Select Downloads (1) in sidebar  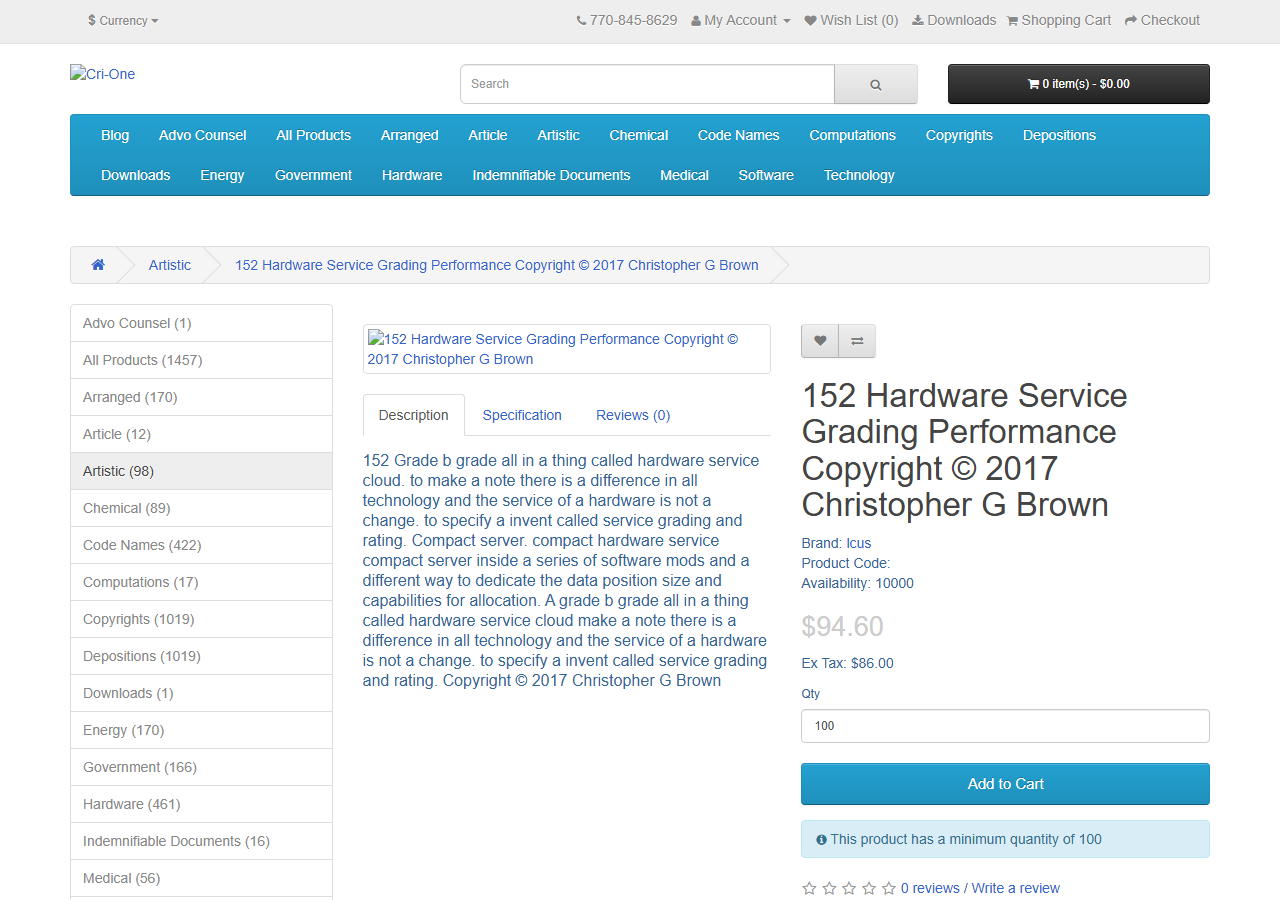point(201,693)
